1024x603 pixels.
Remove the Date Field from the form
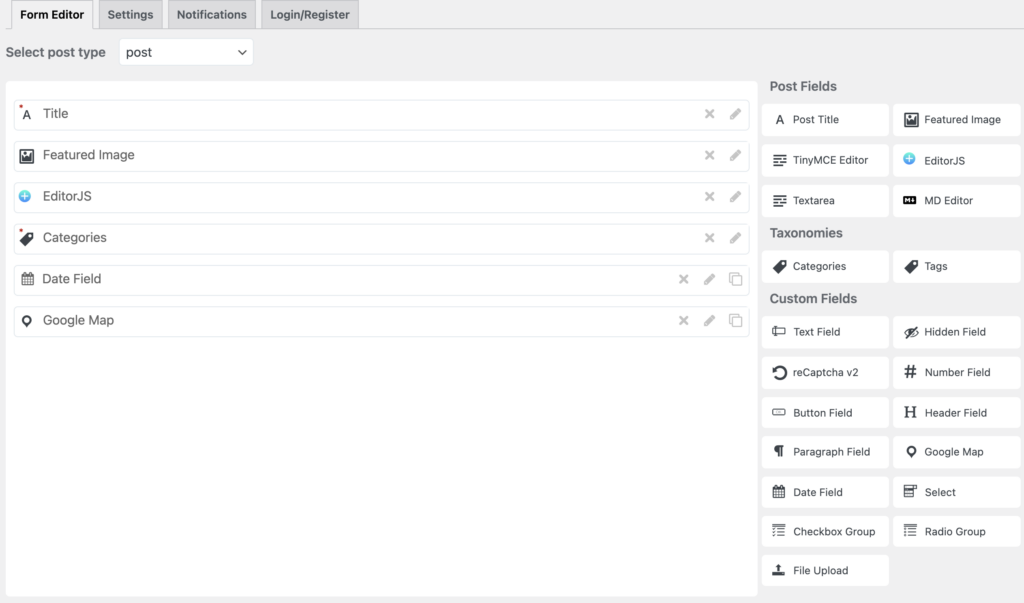(684, 279)
